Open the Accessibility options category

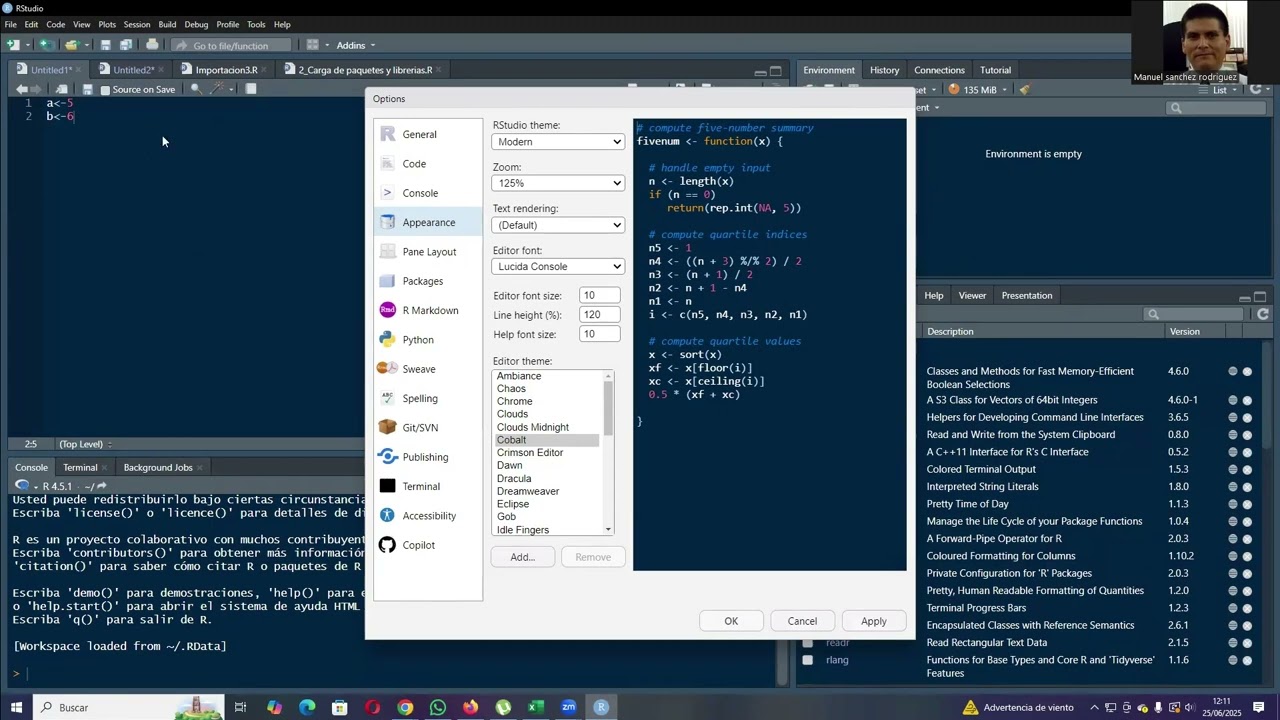coord(427,516)
